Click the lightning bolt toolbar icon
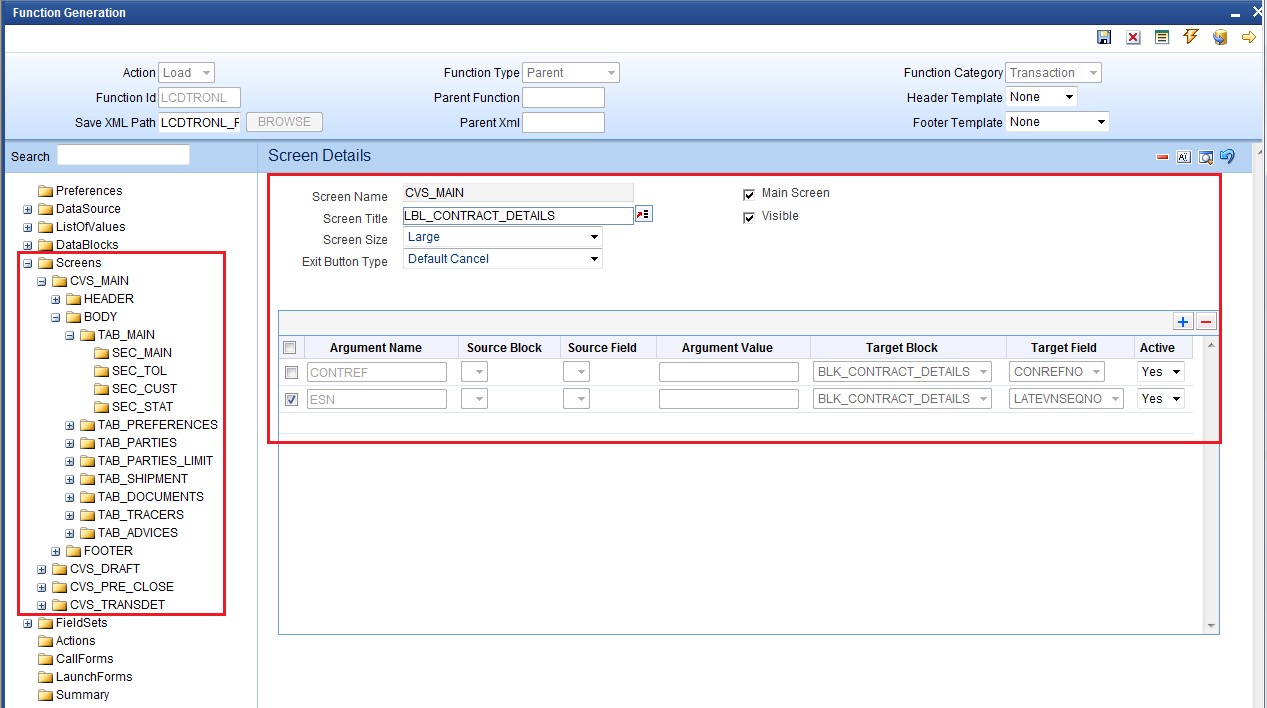The image size is (1267, 708). pyautogui.click(x=1190, y=37)
